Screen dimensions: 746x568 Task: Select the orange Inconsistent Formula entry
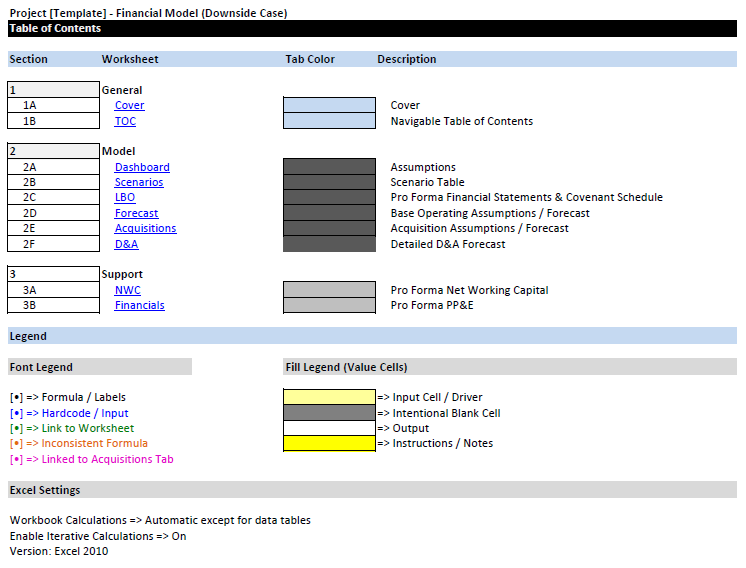[x=79, y=443]
